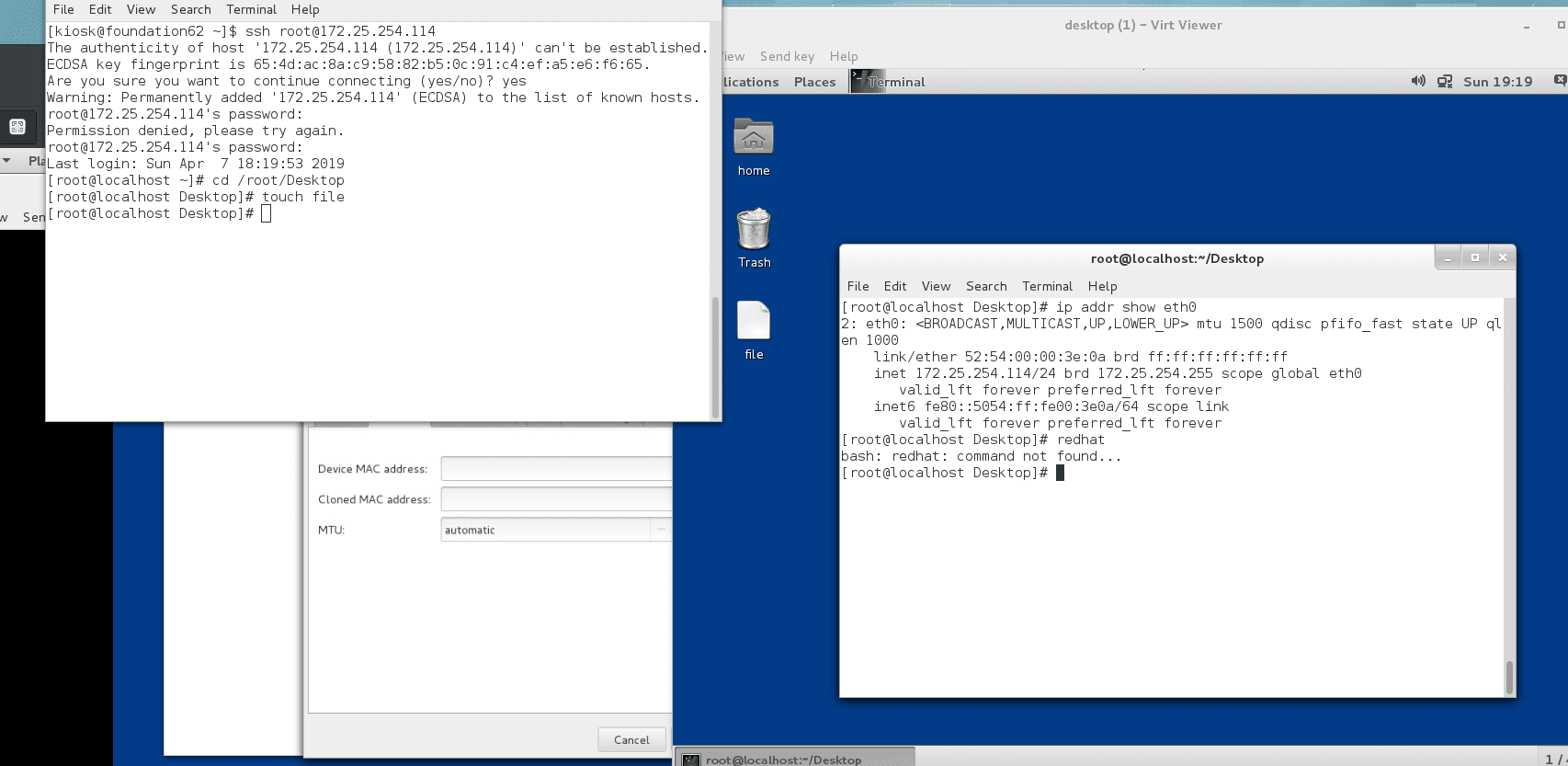This screenshot has width=1568, height=766.
Task: Switch to root@localhost:~/Desktop taskbar window button
Action: 796,758
